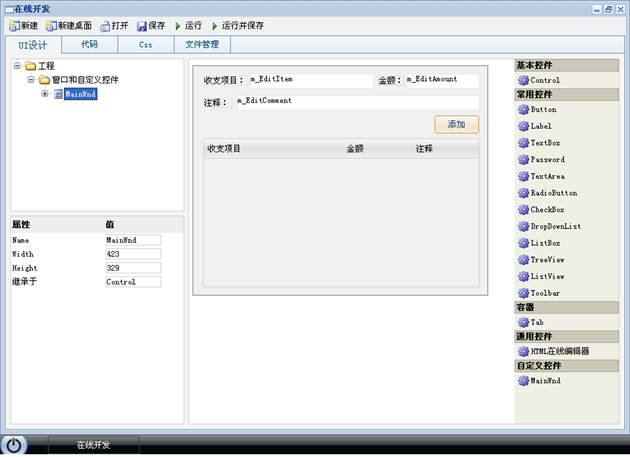630x457 pixels.
Task: Pick the TreeView control icon
Action: pyautogui.click(x=523, y=260)
